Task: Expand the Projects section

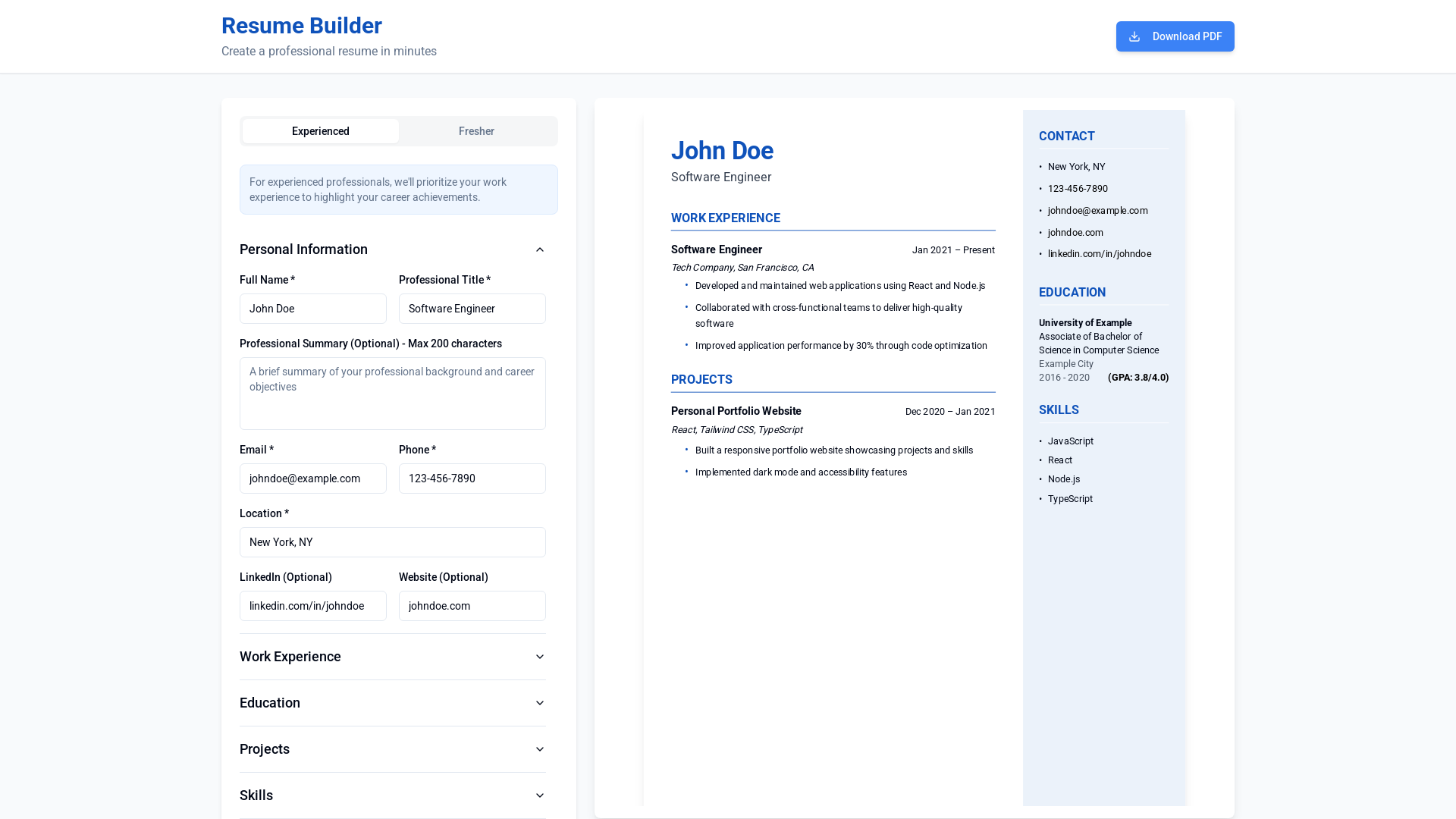Action: click(393, 749)
